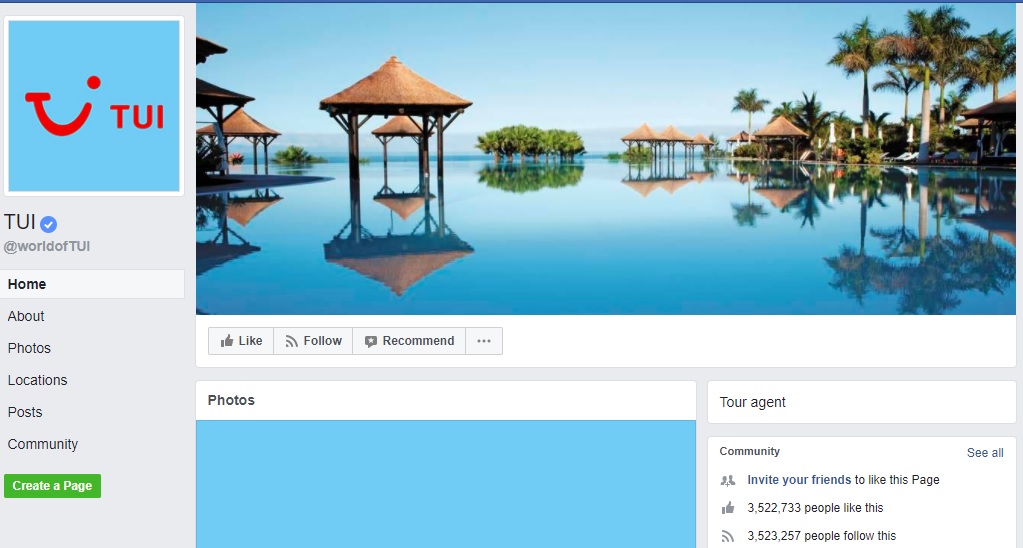Viewport: 1023px width, 548px height.
Task: Toggle Follow on the TUI page
Action: (313, 341)
